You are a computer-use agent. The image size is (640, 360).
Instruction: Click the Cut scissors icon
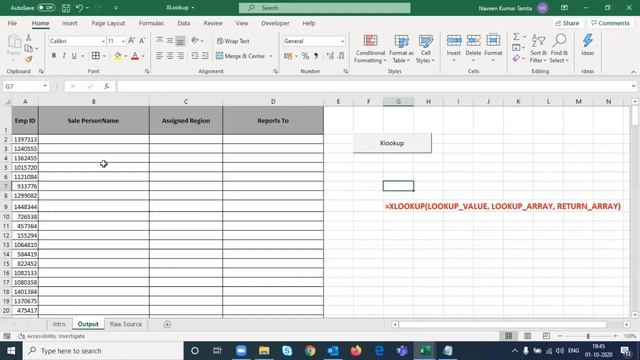[x=29, y=38]
